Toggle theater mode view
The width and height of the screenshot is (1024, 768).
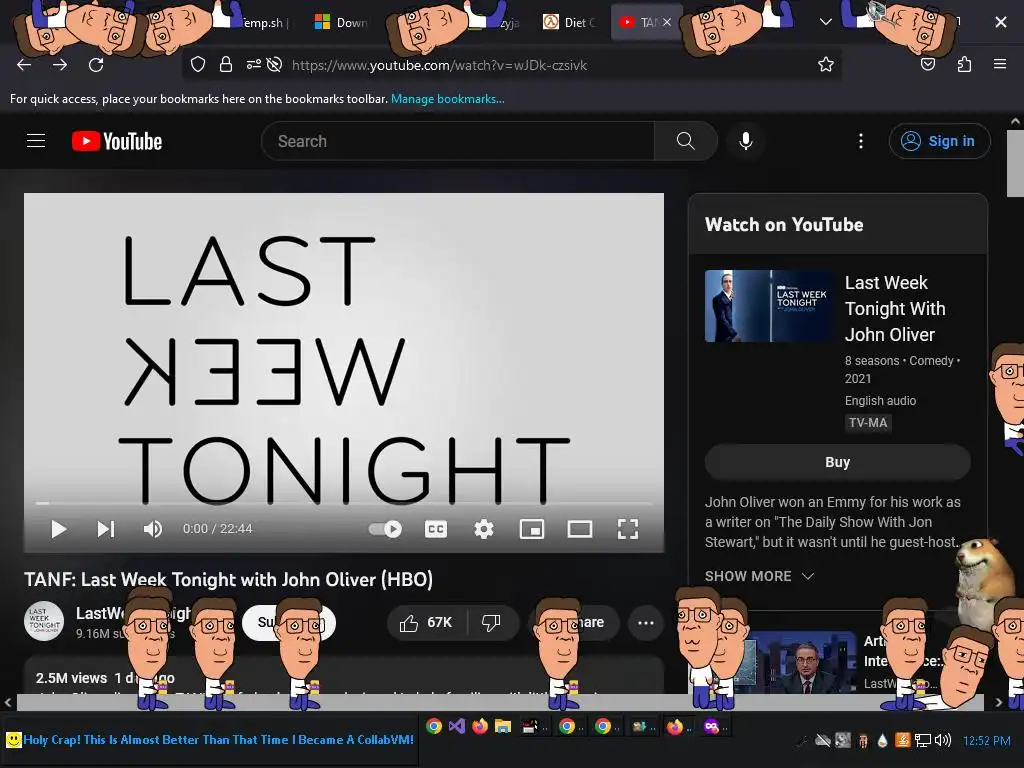click(x=580, y=529)
